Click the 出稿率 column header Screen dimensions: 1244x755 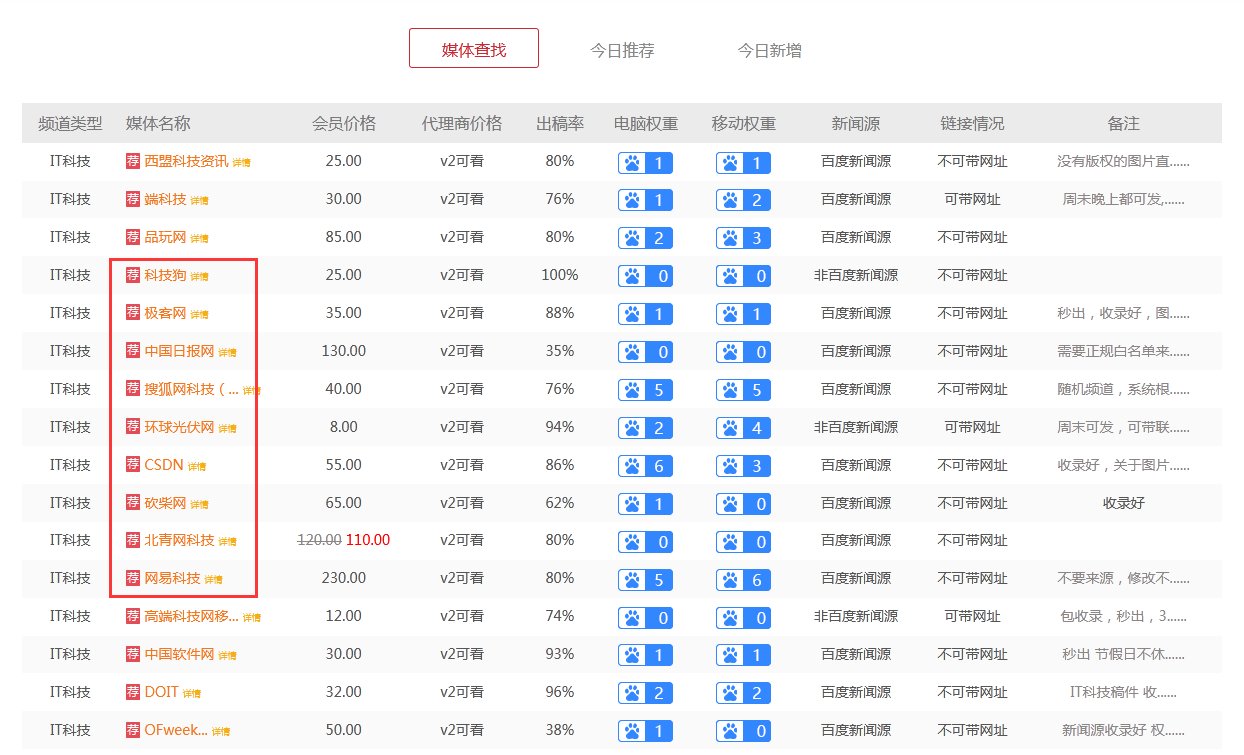pos(560,124)
